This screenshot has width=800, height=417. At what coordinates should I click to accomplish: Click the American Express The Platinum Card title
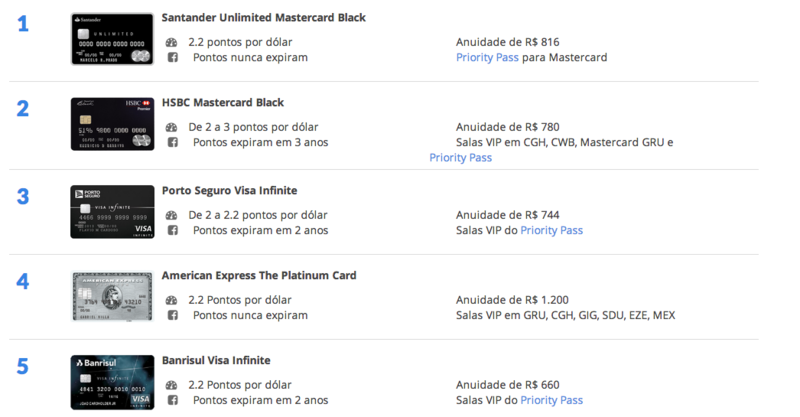(x=259, y=276)
